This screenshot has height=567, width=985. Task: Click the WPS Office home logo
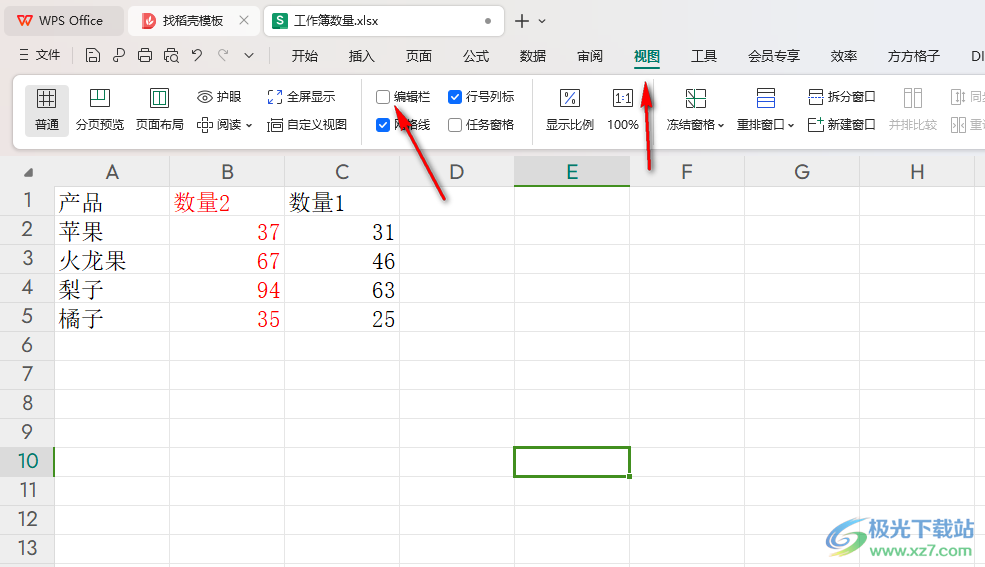click(60, 21)
